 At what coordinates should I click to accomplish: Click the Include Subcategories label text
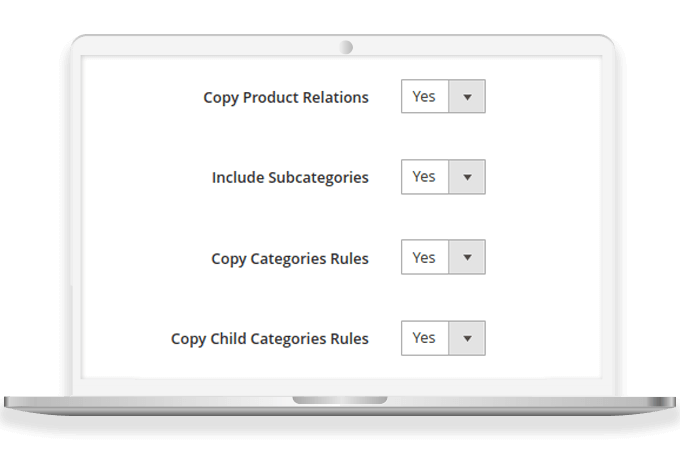click(290, 178)
